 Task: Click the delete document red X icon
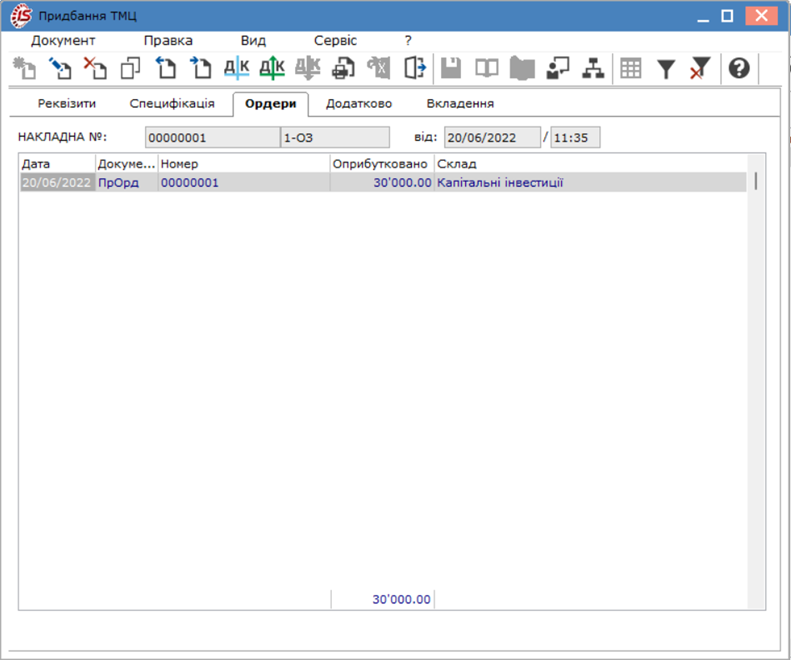pos(95,68)
